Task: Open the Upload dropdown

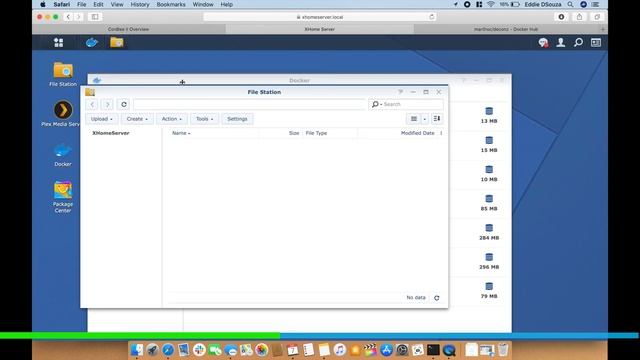Action: (102, 119)
